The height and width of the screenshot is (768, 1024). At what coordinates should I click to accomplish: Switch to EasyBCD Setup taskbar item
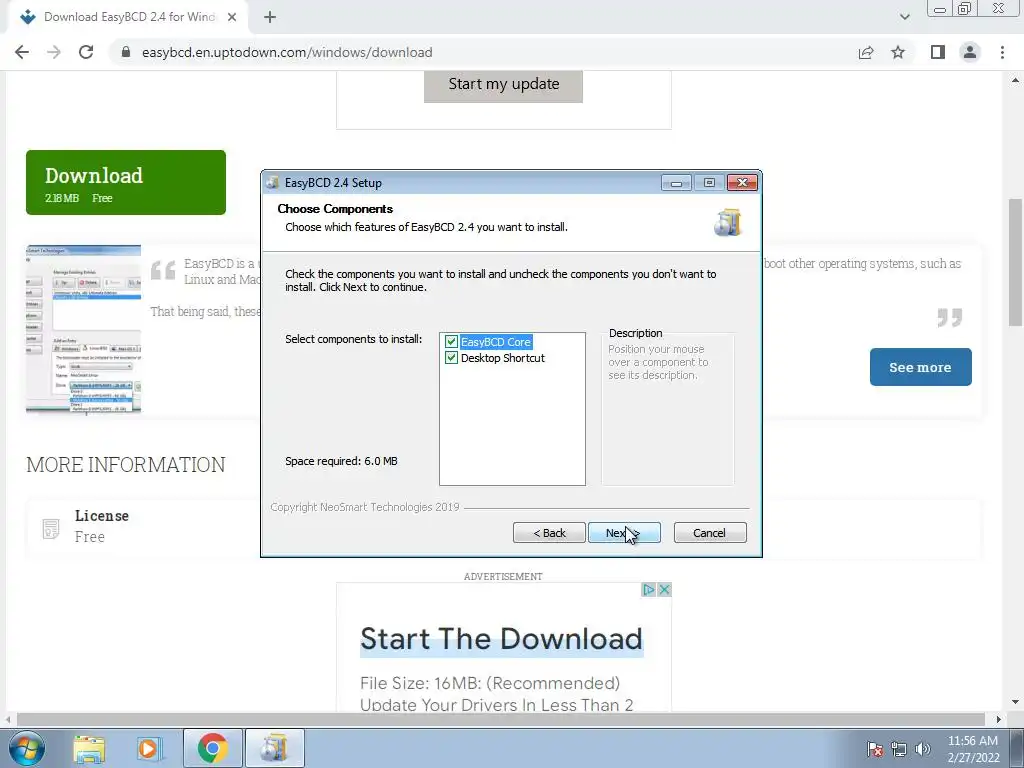[274, 749]
